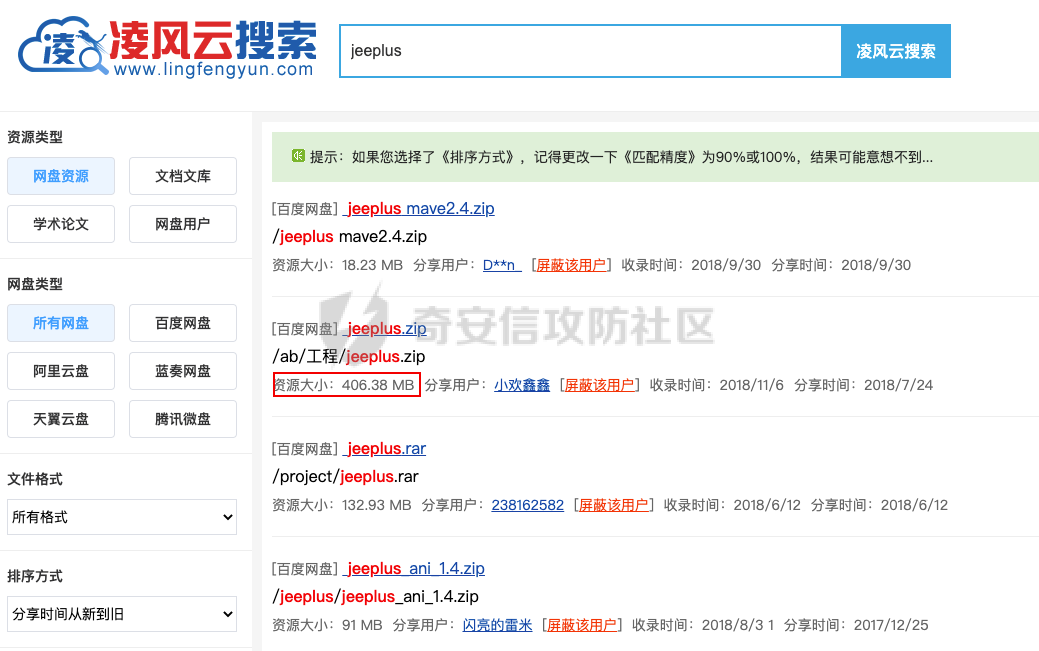The height and width of the screenshot is (651, 1039).
Task: Select the 学术论文 filter
Action: pyautogui.click(x=60, y=223)
